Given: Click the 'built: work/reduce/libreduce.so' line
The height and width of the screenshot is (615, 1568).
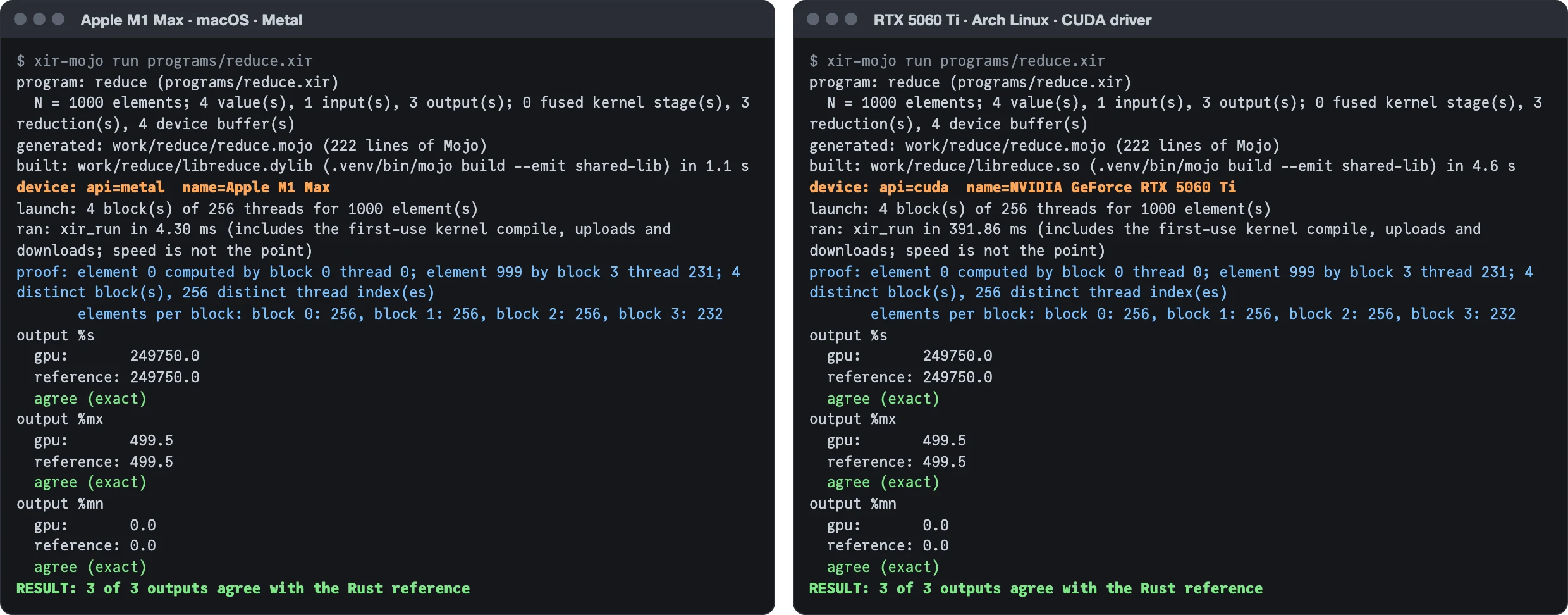Looking at the screenshot, I should coord(1162,166).
